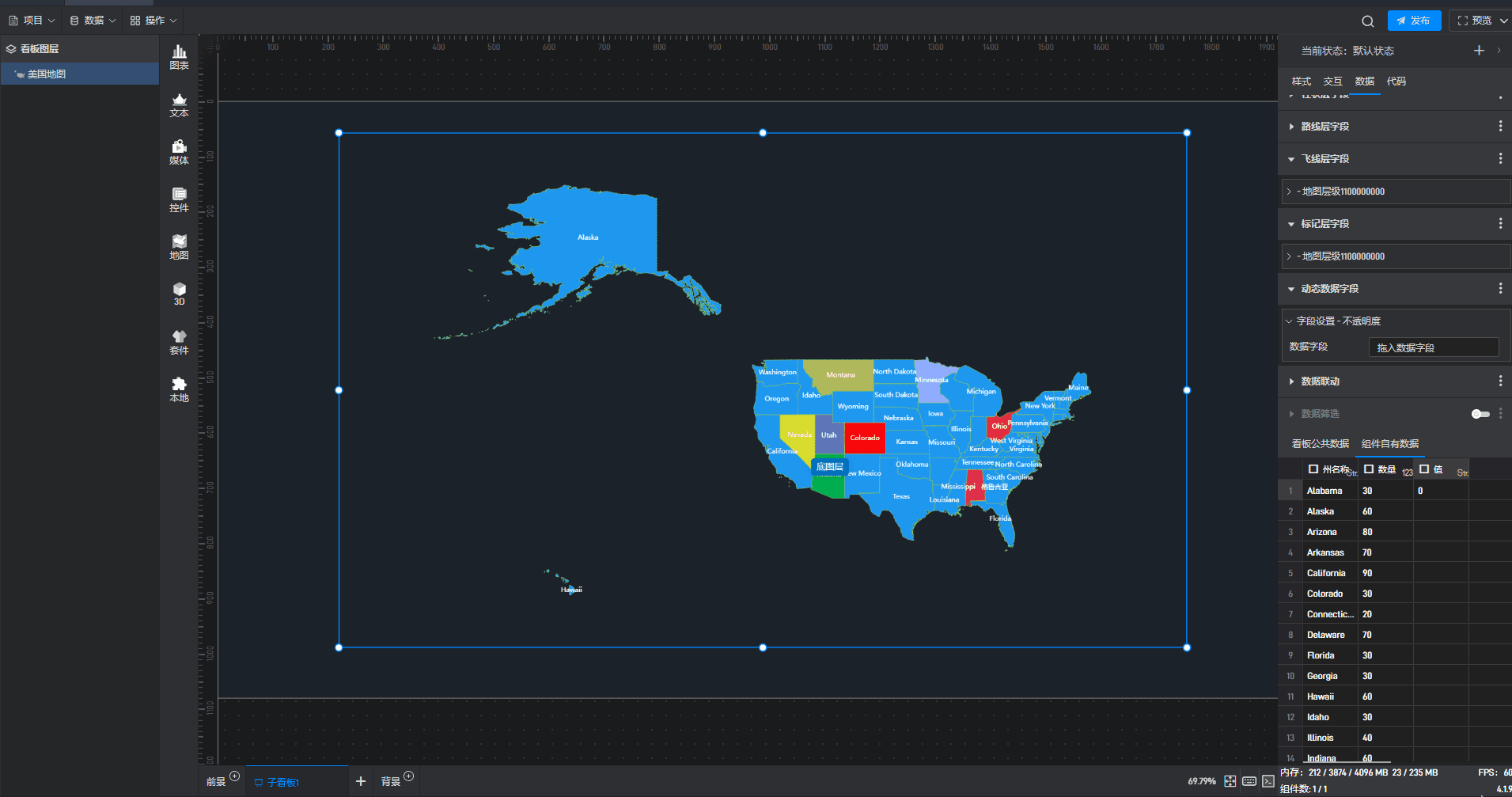Image resolution: width=1512 pixels, height=797 pixels.
Task: Select the 文本 text component icon
Action: point(180,104)
